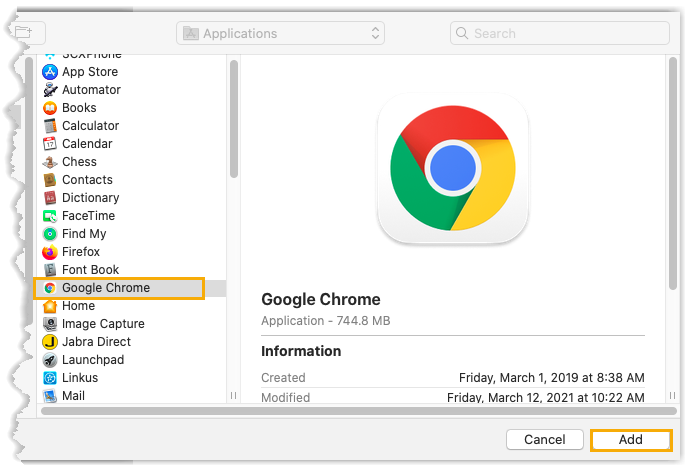This screenshot has height=472, width=686.
Task: Click the App Store app icon
Action: coord(50,72)
